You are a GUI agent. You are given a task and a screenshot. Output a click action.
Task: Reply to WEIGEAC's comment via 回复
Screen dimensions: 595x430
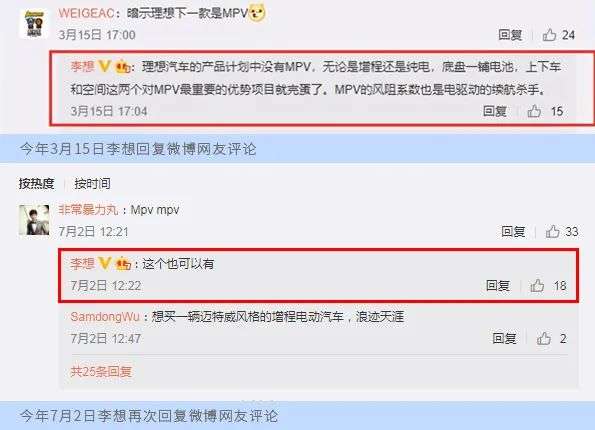(510, 35)
